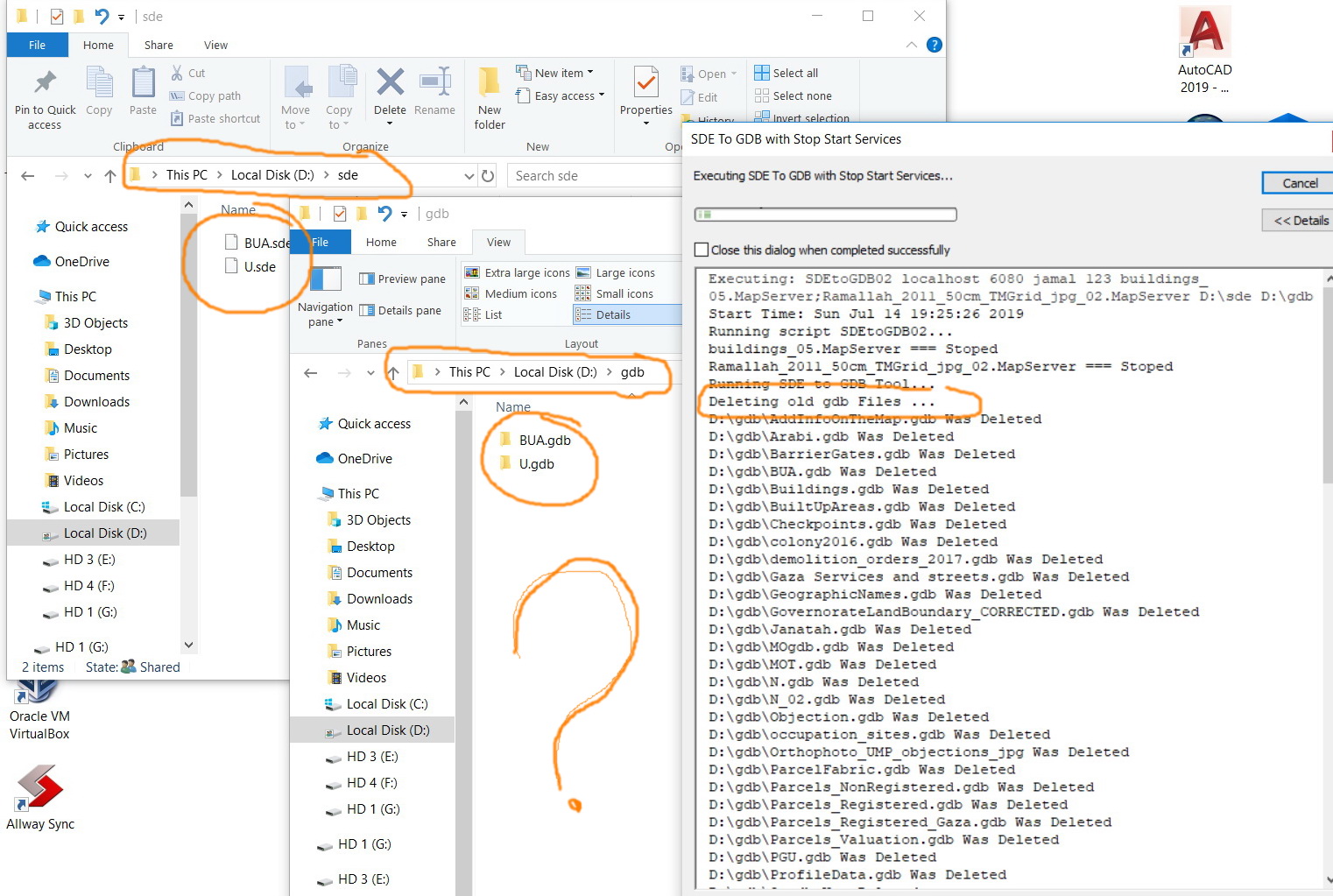Image resolution: width=1333 pixels, height=896 pixels.
Task: Open address bar history dropdown in sde window
Action: pos(469,176)
